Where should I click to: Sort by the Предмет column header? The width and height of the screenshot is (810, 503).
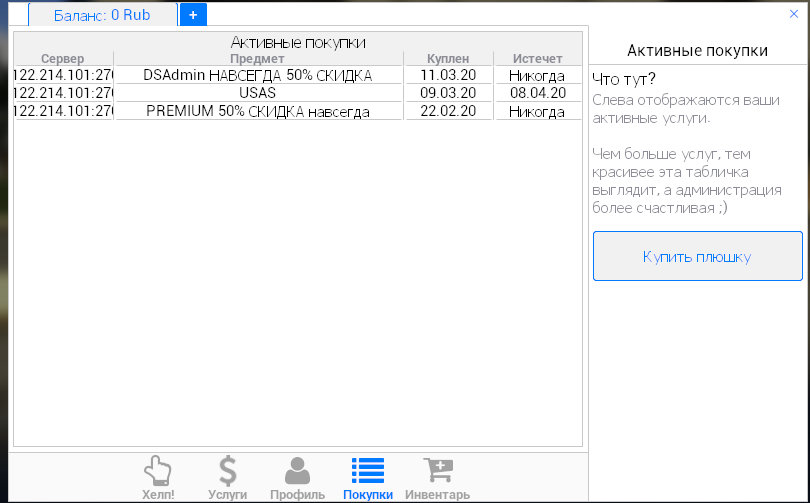[x=258, y=59]
